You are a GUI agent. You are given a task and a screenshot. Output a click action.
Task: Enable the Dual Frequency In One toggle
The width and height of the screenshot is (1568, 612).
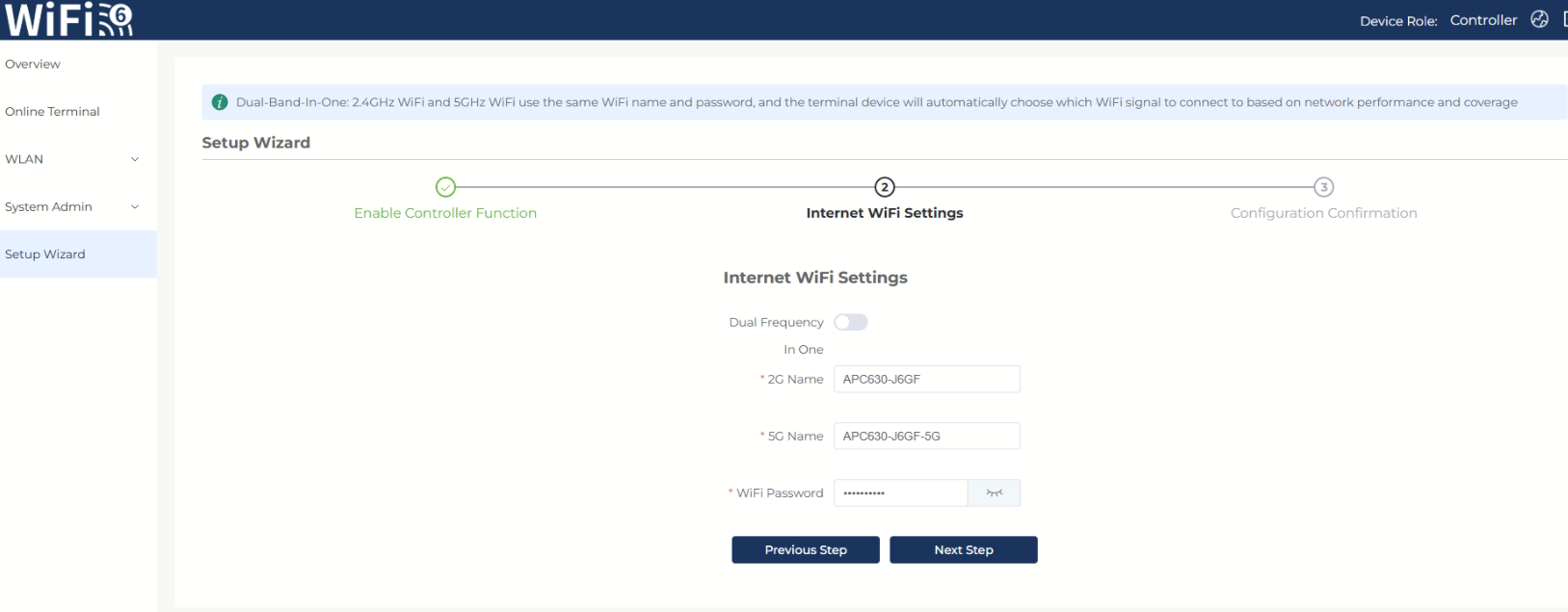(850, 322)
